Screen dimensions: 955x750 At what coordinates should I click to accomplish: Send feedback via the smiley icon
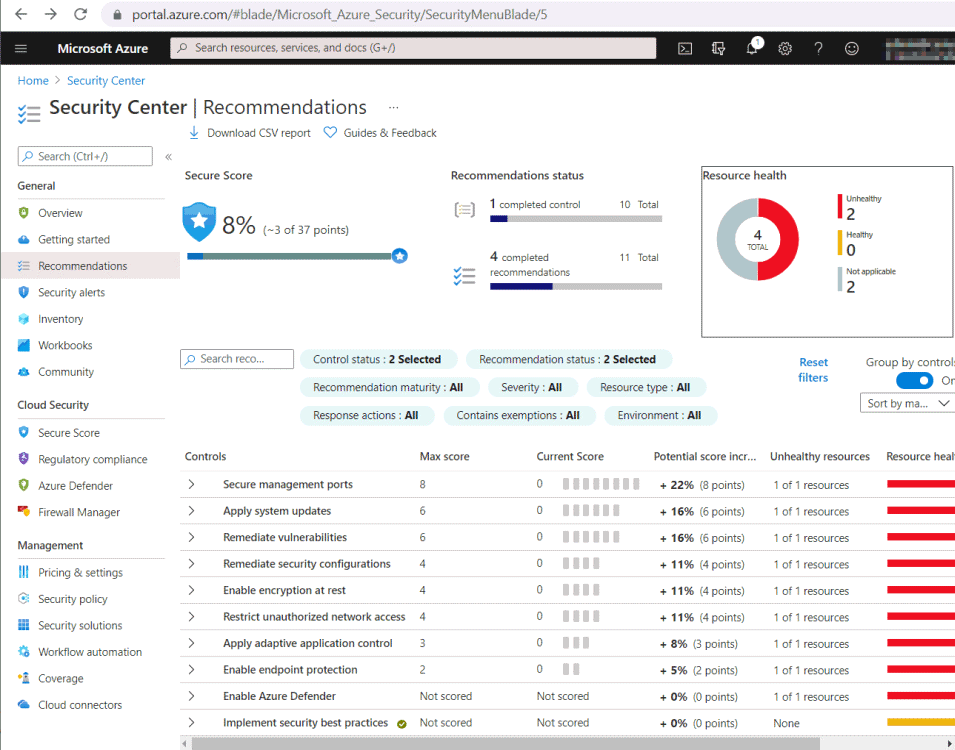(851, 49)
